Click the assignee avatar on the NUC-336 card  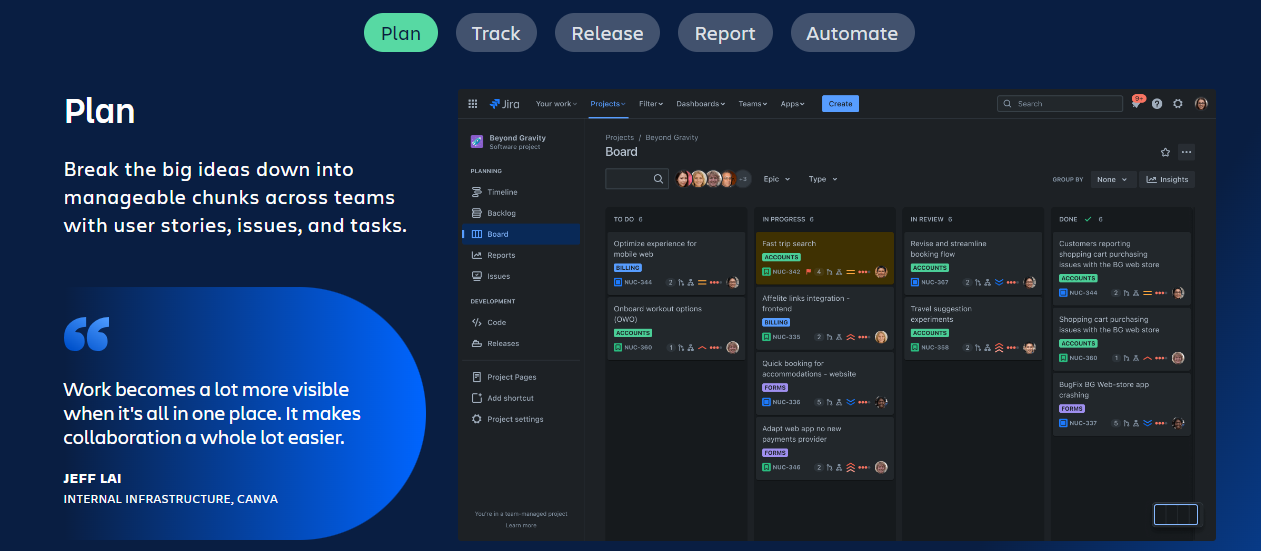pyautogui.click(x=881, y=402)
